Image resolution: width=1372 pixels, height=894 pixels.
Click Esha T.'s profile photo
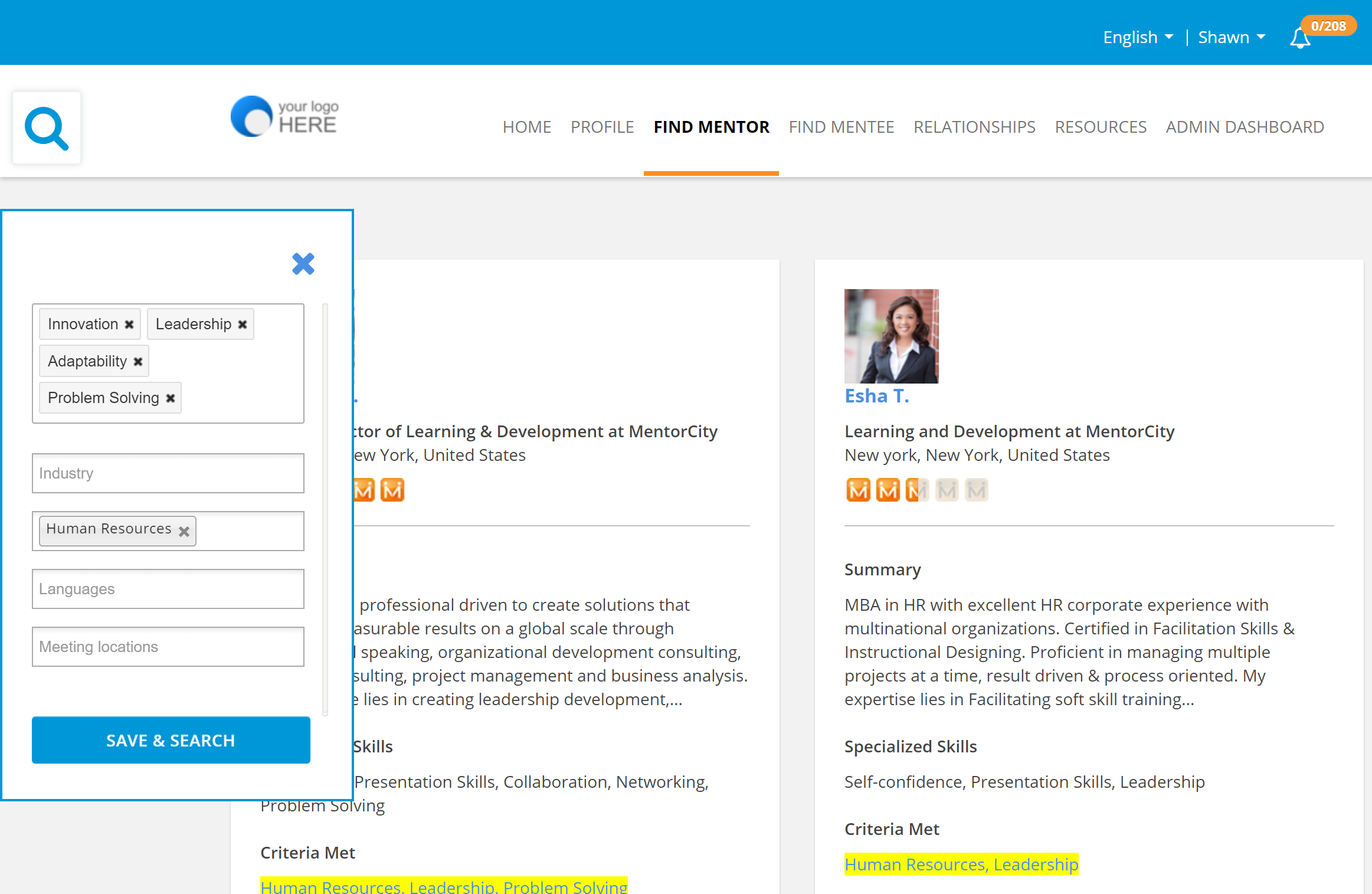pyautogui.click(x=891, y=336)
